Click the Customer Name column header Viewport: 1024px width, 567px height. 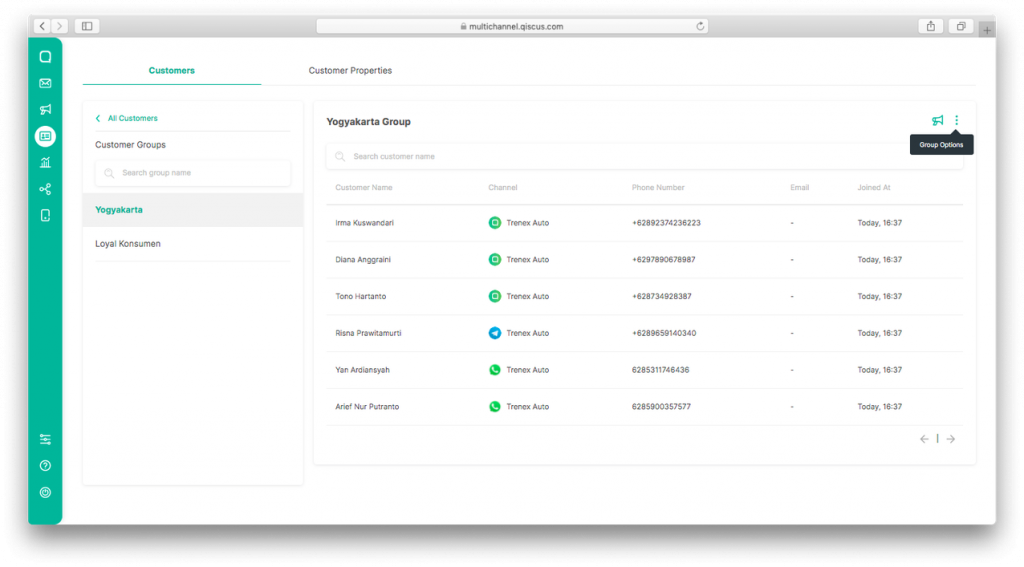(364, 187)
